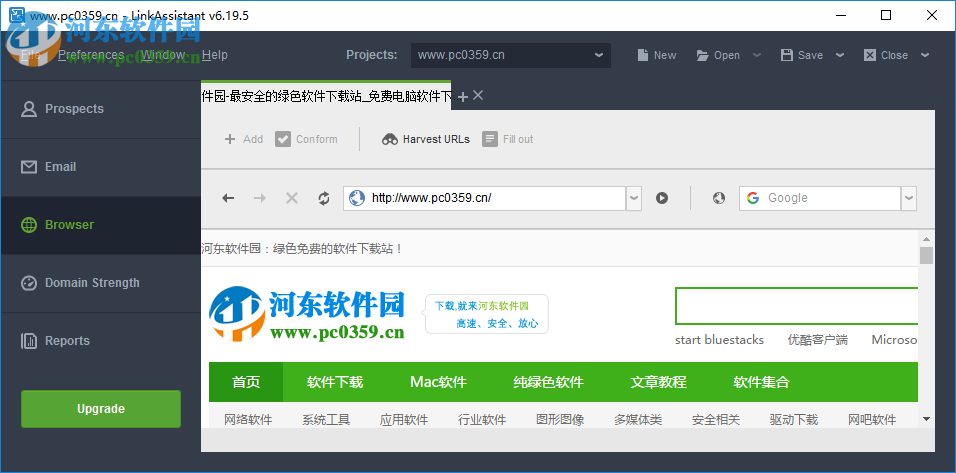956x473 pixels.
Task: Click the Go play arrow button
Action: [x=662, y=198]
